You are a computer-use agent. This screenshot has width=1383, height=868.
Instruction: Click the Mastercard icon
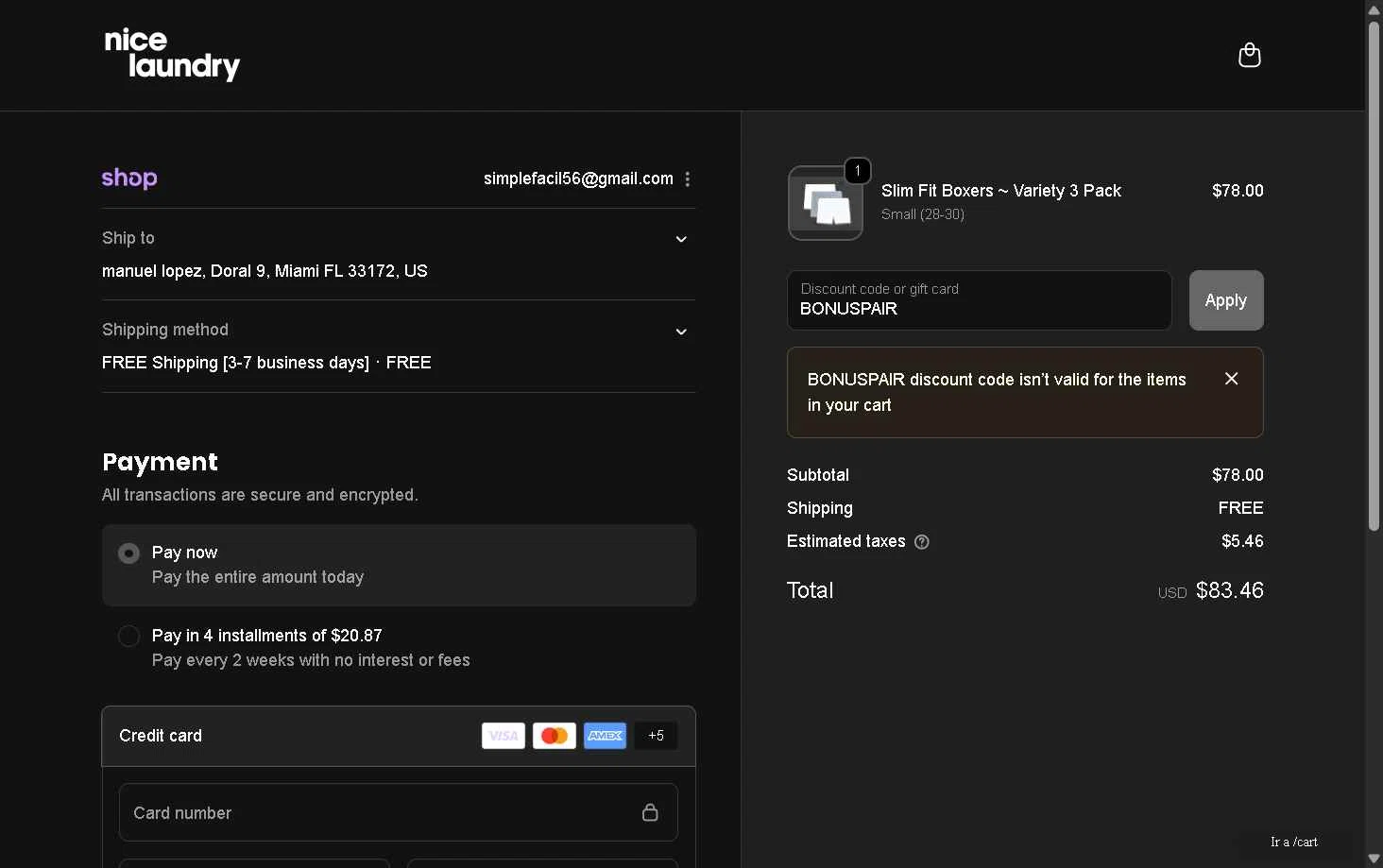pyautogui.click(x=555, y=736)
